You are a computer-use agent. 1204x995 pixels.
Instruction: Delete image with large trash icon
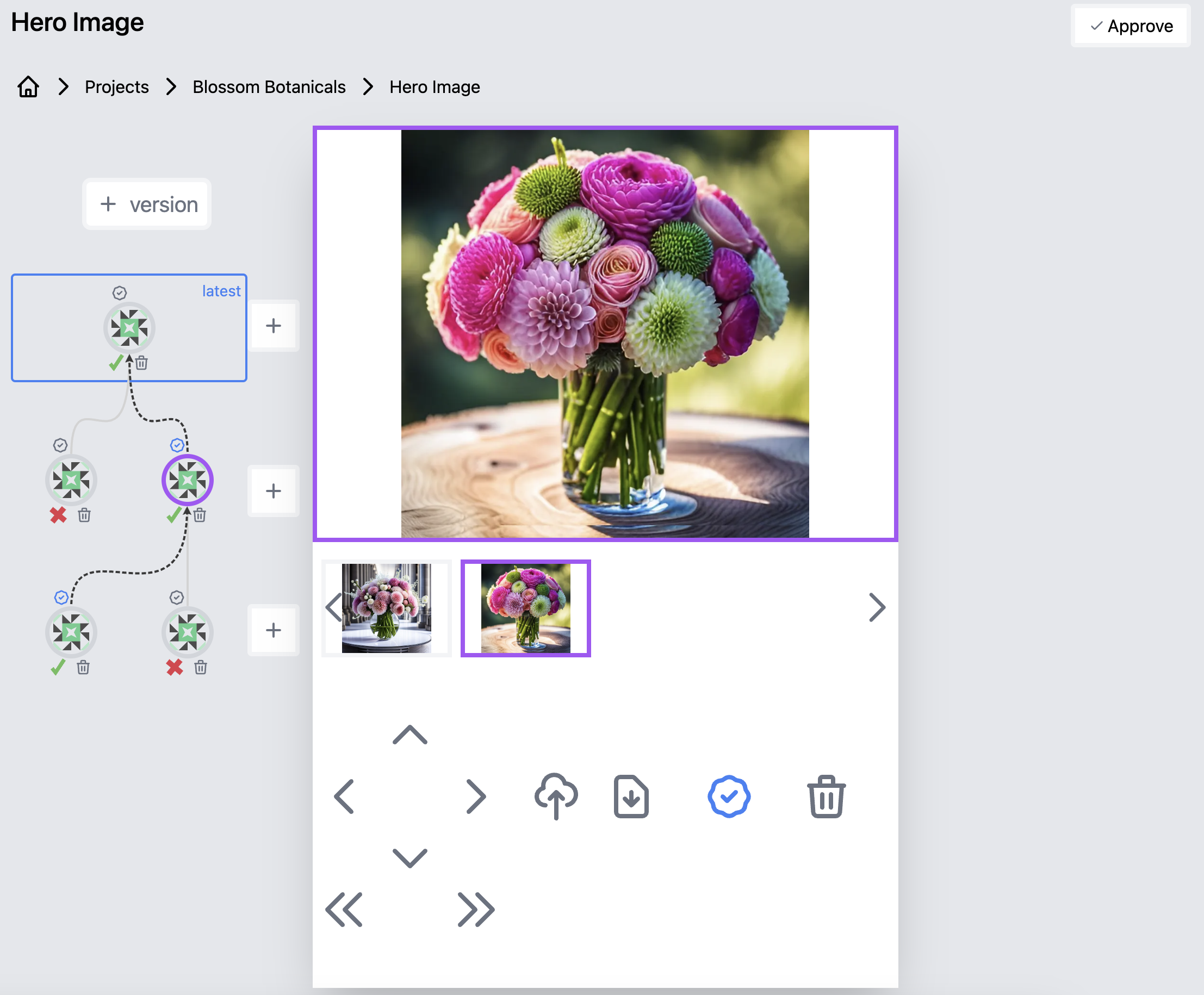pos(826,796)
